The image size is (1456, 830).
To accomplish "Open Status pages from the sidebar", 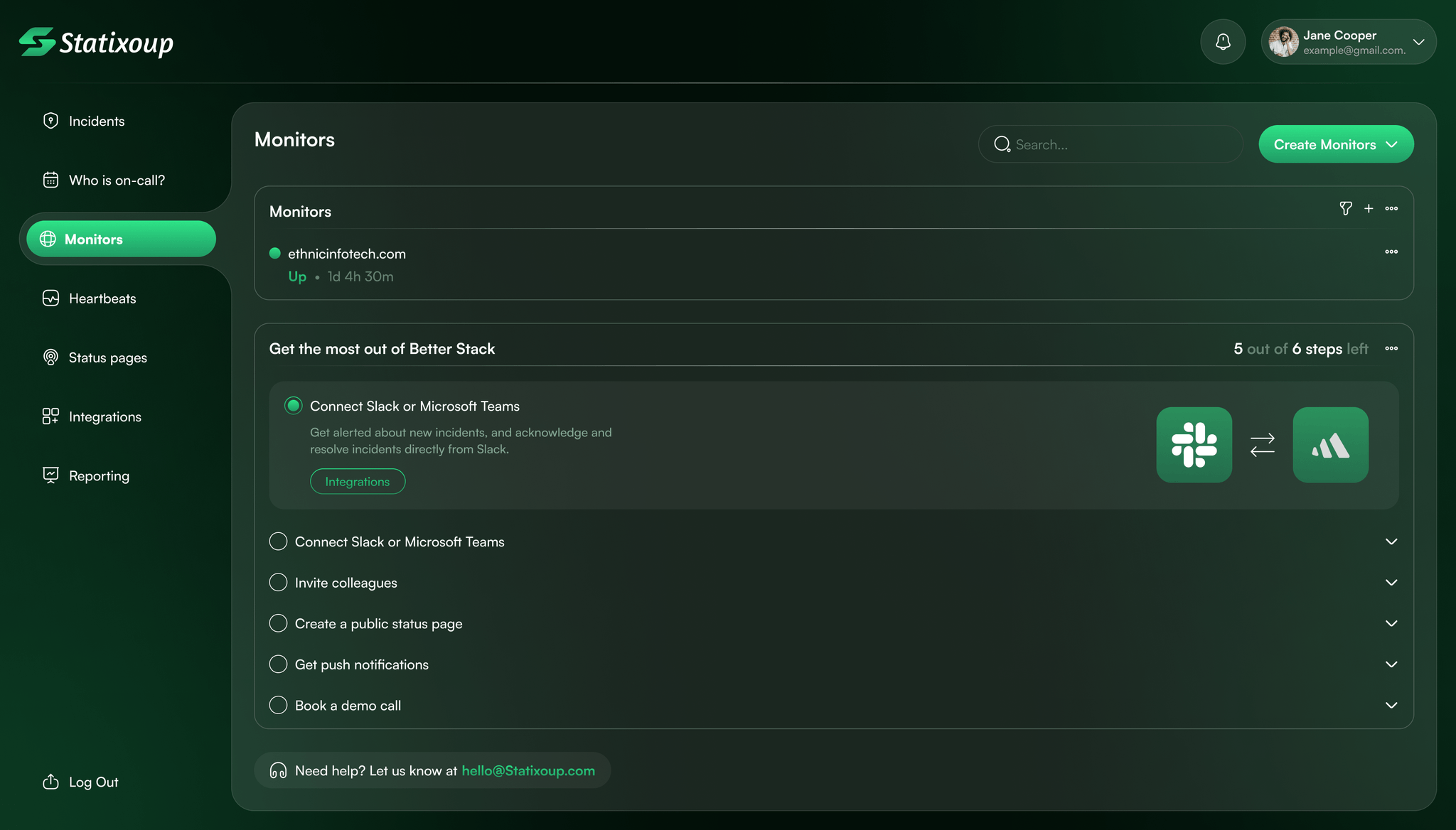I will (107, 357).
